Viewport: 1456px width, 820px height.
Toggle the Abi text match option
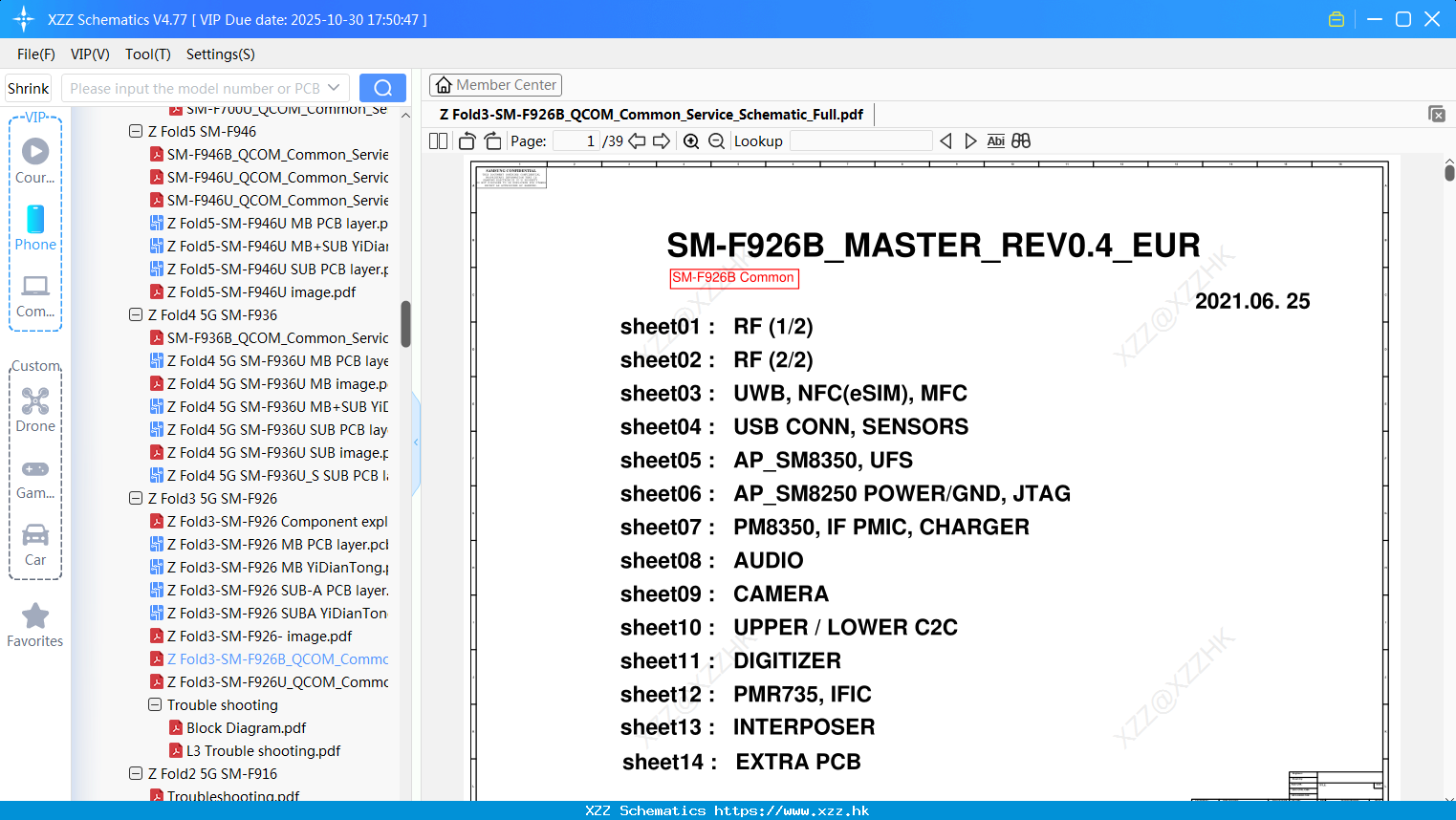point(995,140)
